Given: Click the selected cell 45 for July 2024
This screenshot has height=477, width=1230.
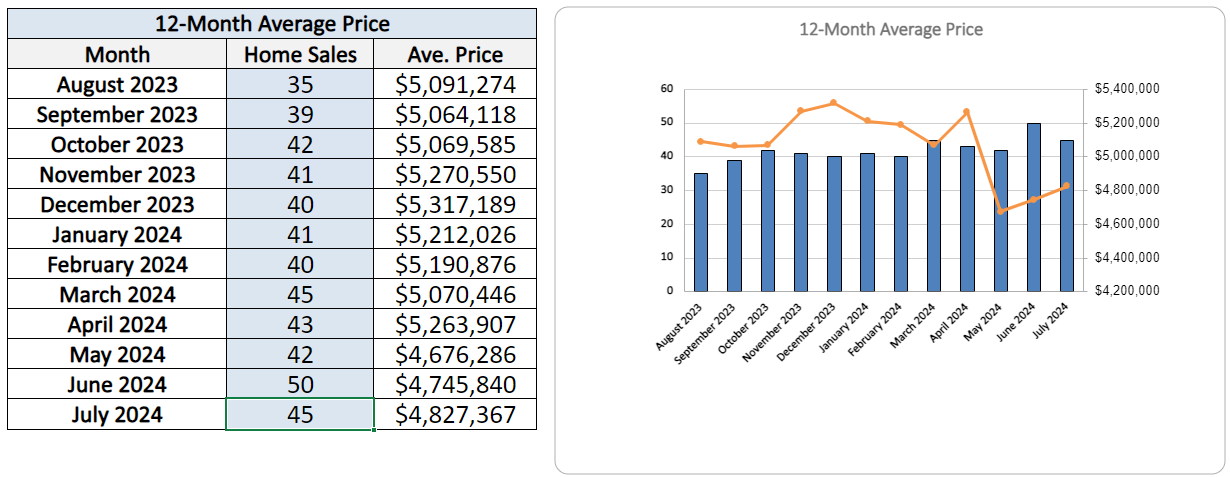Looking at the screenshot, I should click(300, 414).
